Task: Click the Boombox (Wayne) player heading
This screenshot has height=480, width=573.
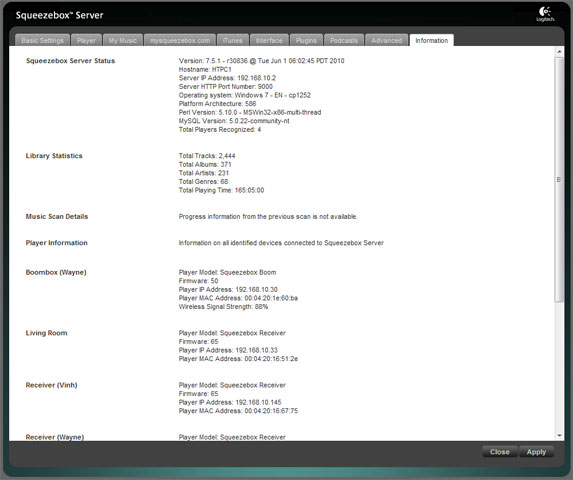Action: 56,272
